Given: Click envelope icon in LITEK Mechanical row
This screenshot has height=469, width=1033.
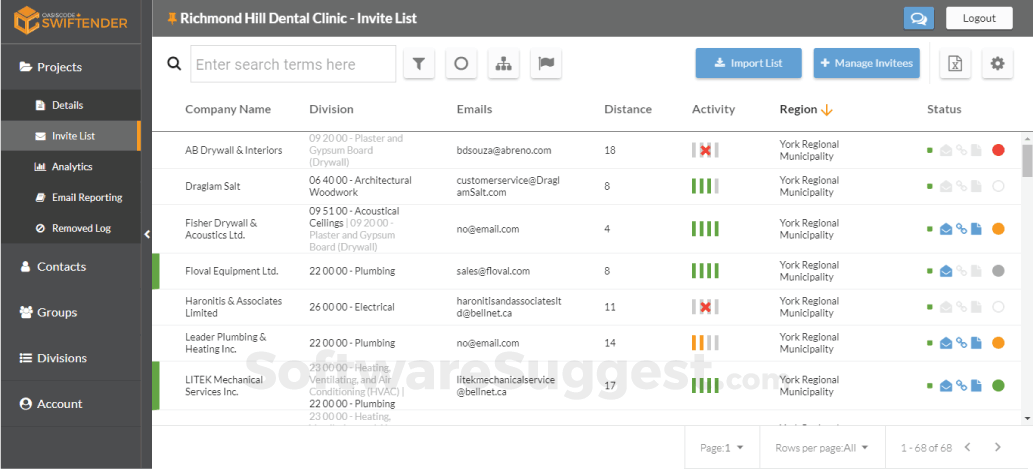Looking at the screenshot, I should (946, 385).
